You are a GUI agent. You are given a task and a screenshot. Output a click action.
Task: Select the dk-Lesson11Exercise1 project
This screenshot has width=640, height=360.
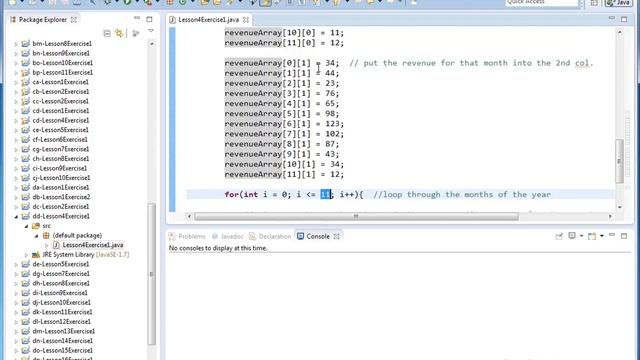(x=62, y=312)
